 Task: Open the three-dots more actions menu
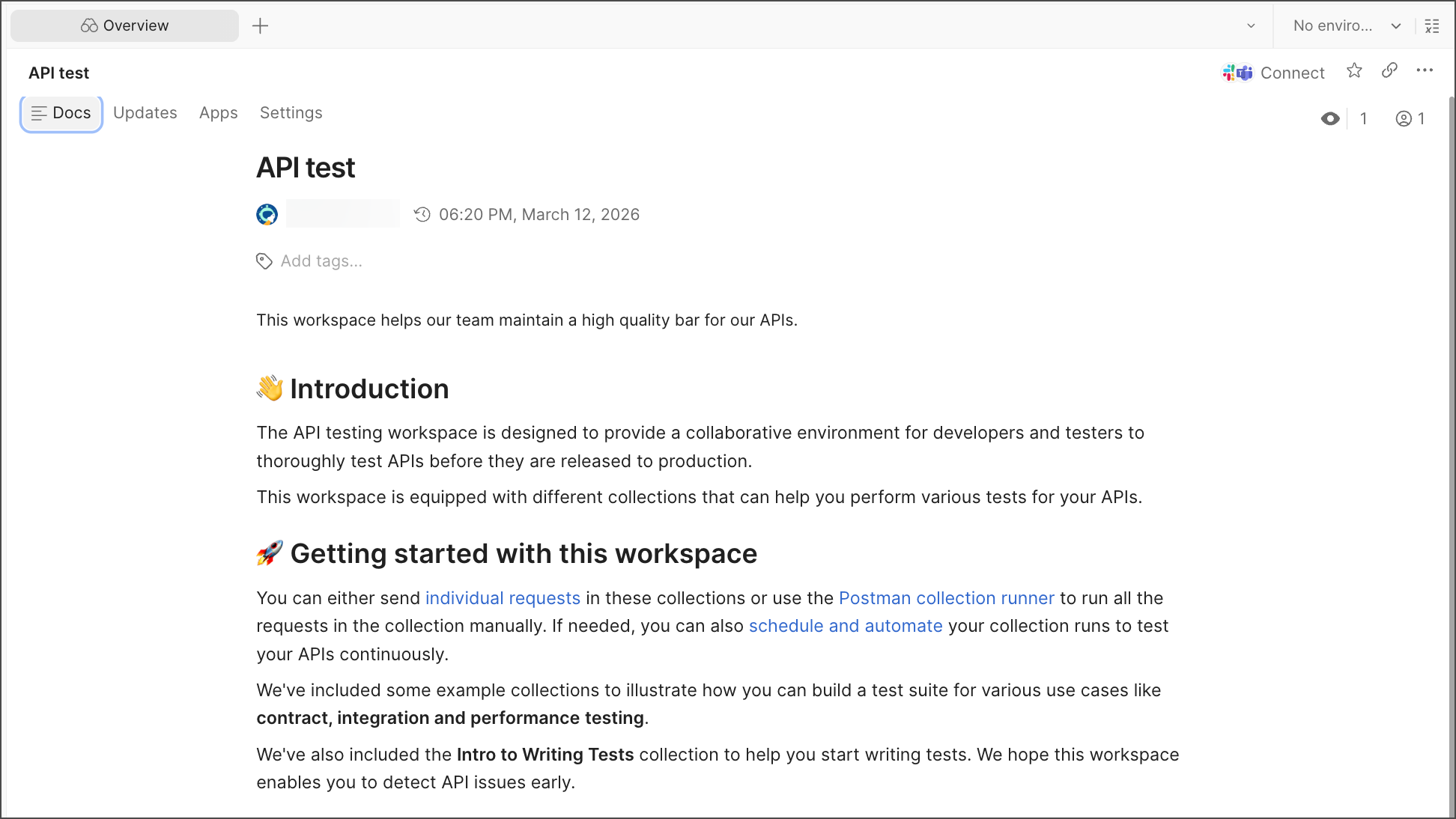coord(1425,70)
